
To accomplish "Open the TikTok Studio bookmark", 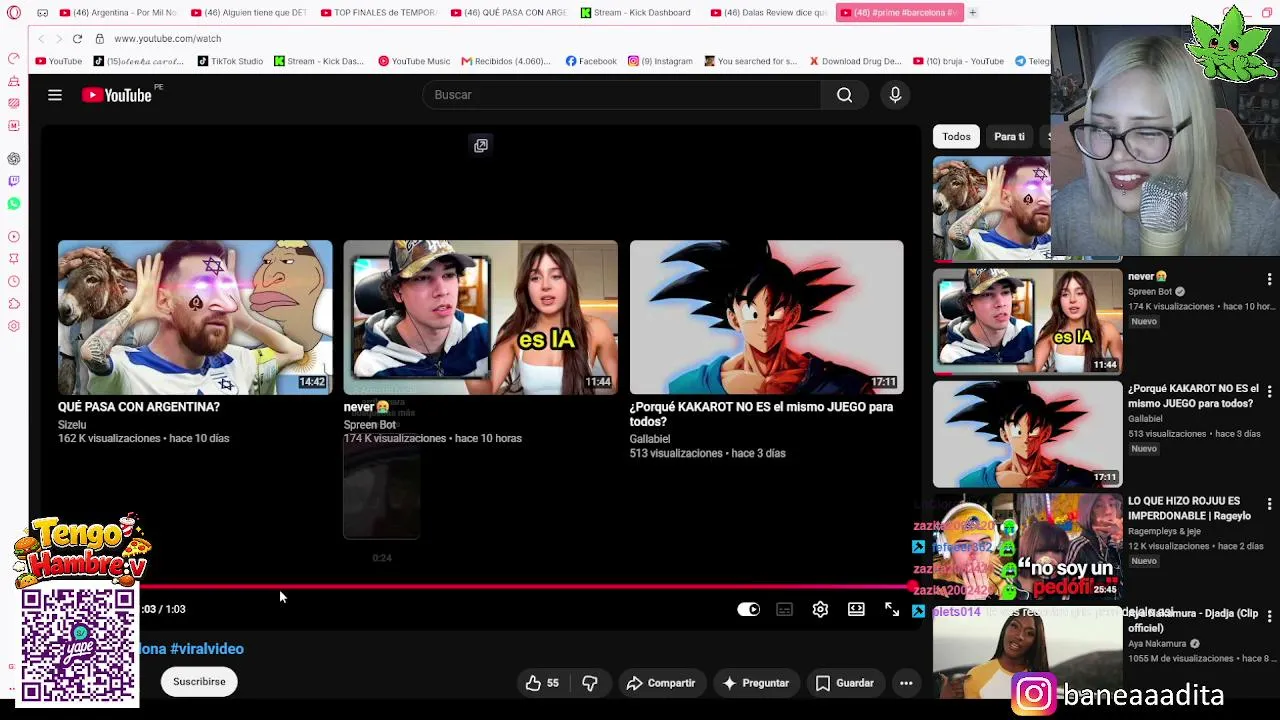I will [229, 61].
